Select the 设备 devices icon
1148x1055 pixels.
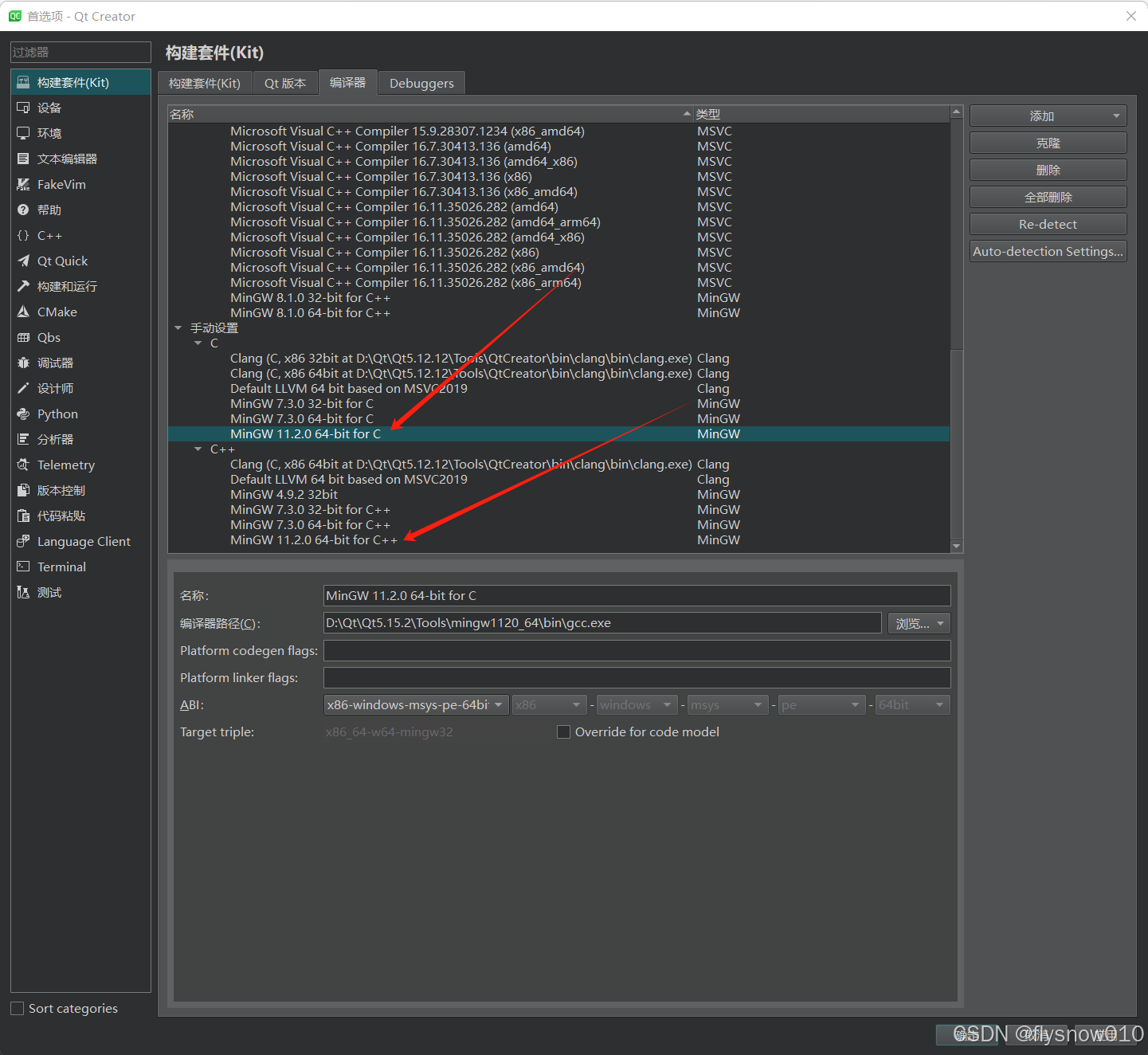click(23, 108)
